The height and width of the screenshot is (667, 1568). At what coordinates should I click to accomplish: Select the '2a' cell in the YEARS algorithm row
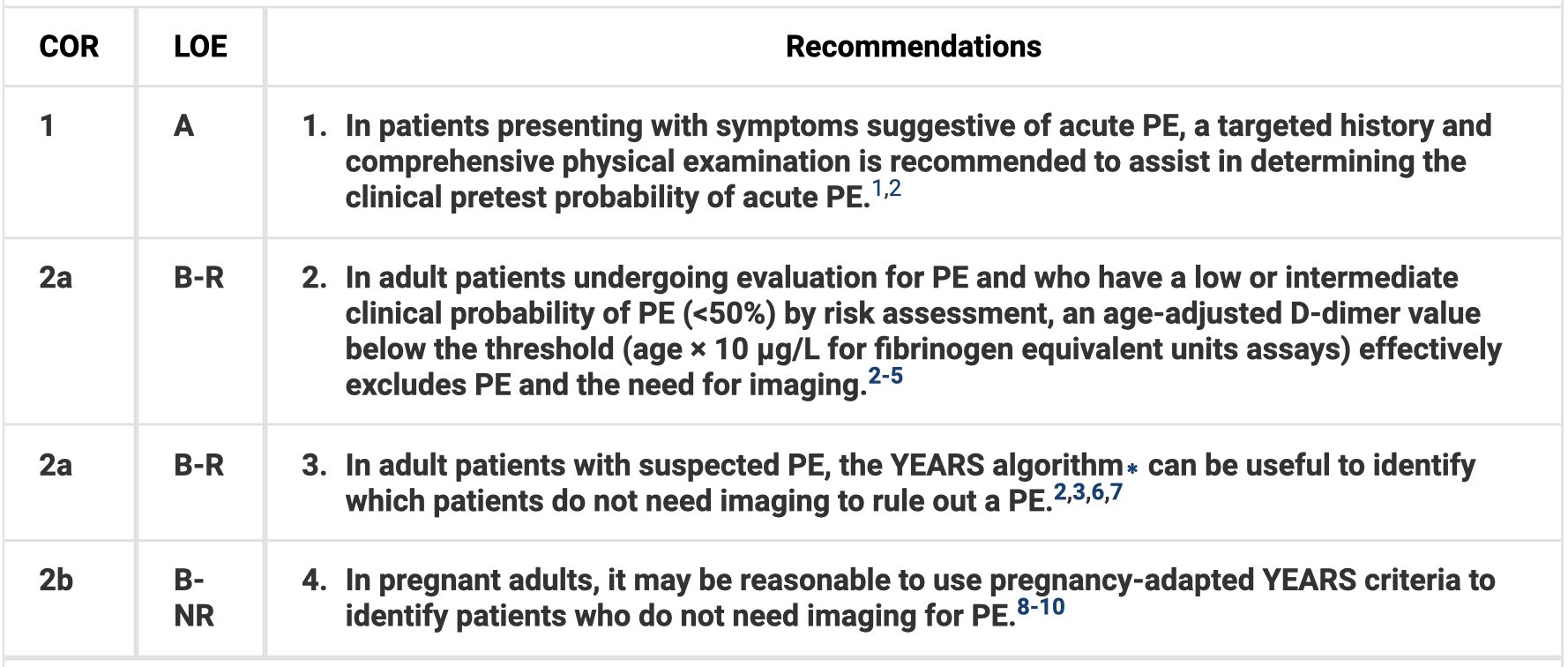[56, 465]
